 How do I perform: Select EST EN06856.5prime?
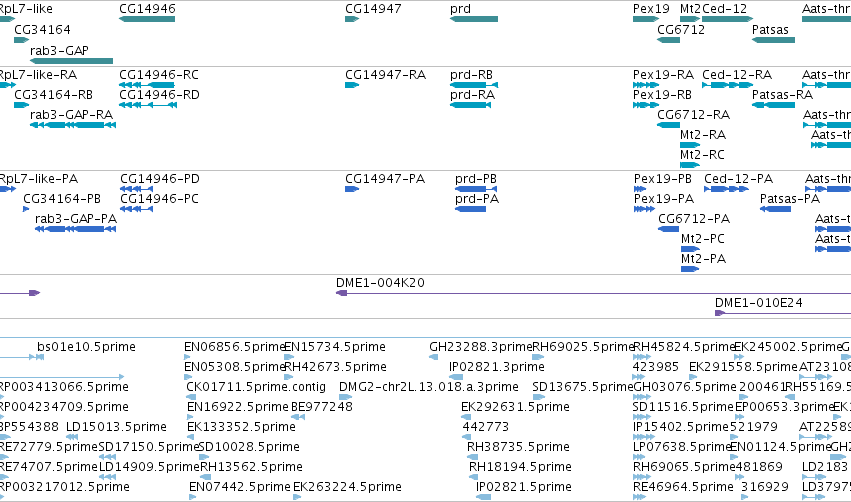coord(187,357)
